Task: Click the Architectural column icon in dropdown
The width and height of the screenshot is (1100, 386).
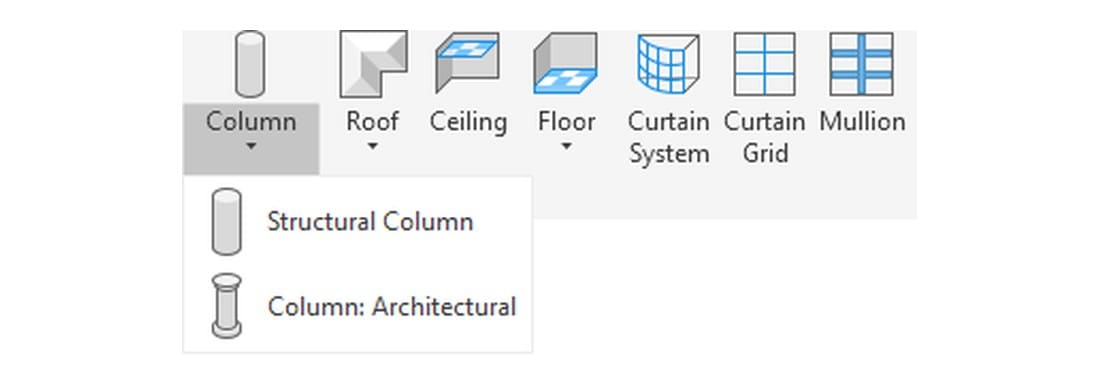Action: click(x=227, y=306)
